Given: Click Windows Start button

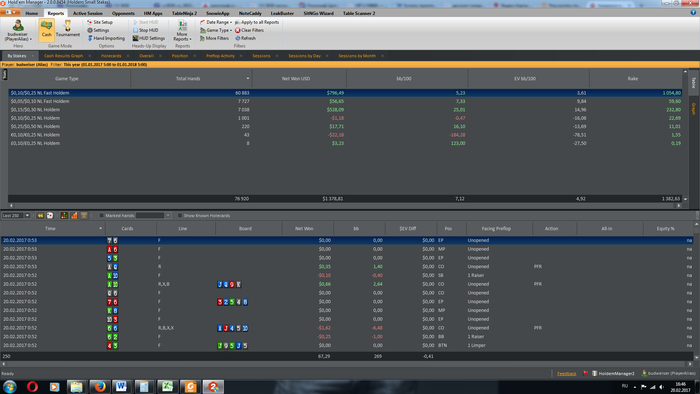Looking at the screenshot, I should [x=10, y=386].
